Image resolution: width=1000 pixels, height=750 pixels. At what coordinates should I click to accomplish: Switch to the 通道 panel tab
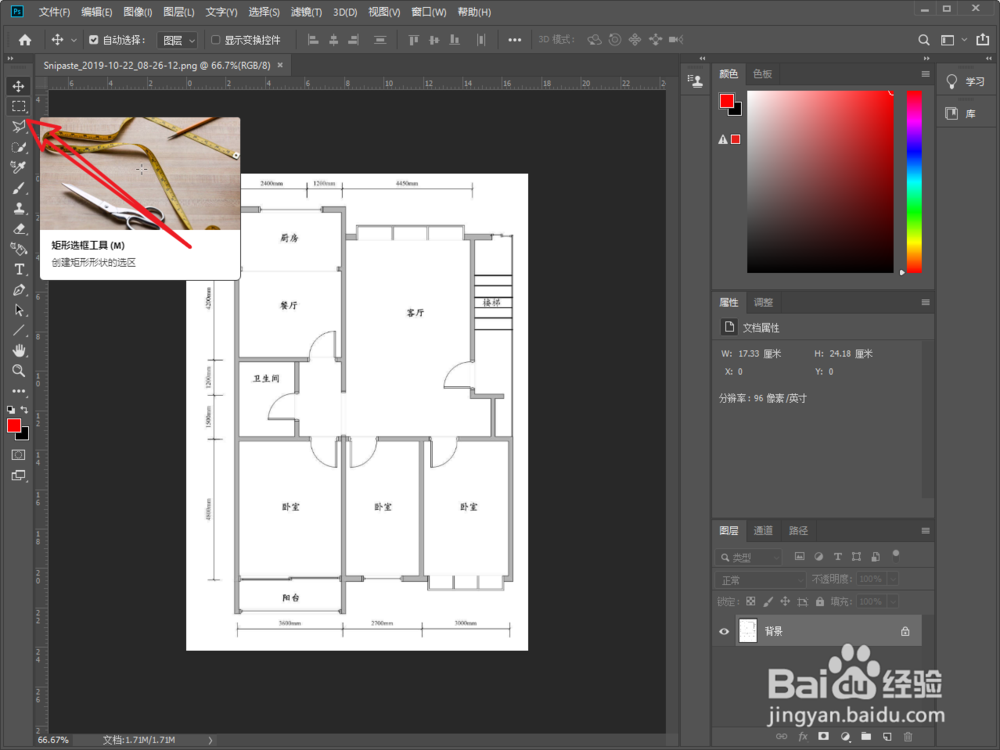click(764, 530)
